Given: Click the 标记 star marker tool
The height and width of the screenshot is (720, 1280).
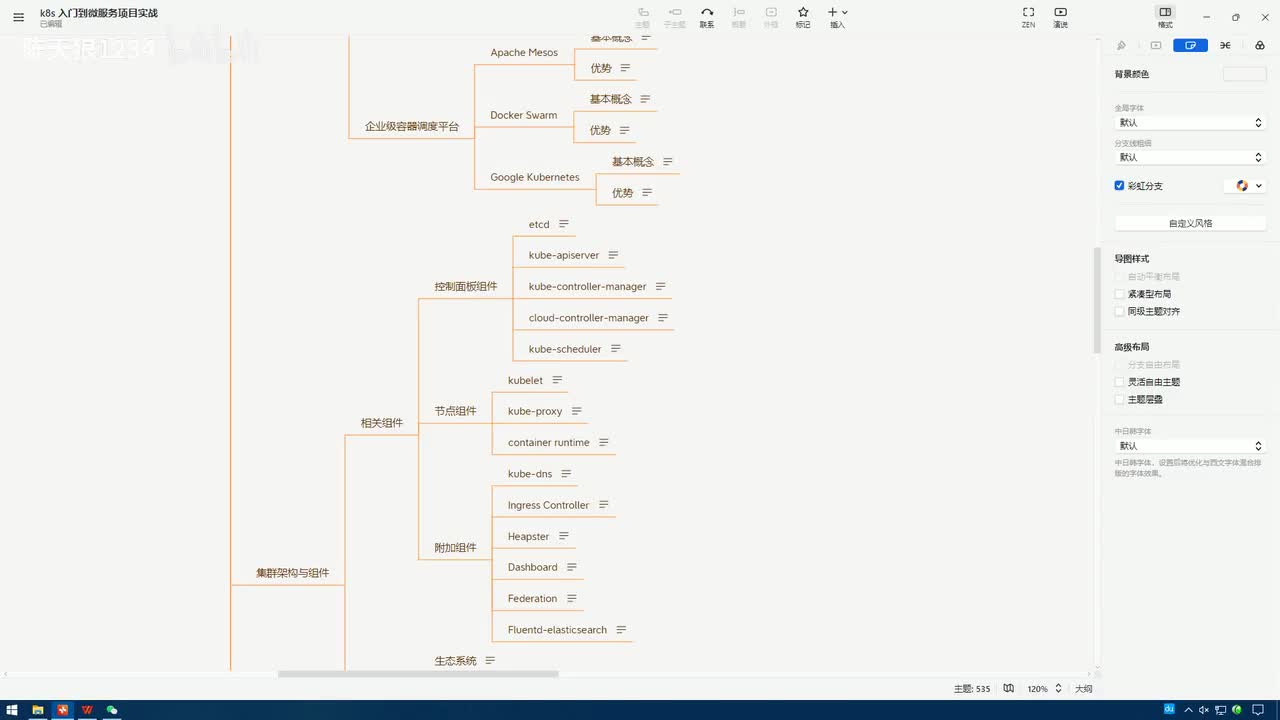Looking at the screenshot, I should point(803,17).
